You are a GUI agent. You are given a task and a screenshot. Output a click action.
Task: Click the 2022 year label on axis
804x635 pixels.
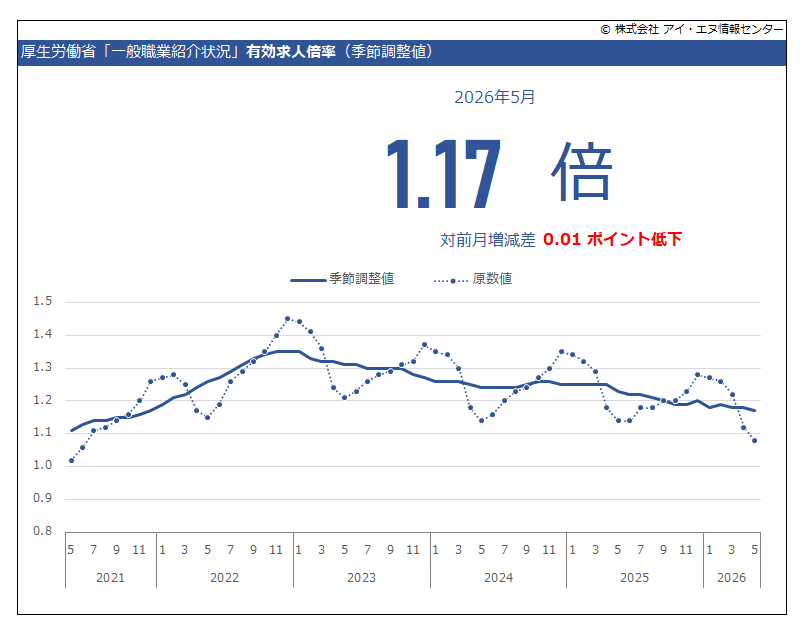[x=225, y=578]
